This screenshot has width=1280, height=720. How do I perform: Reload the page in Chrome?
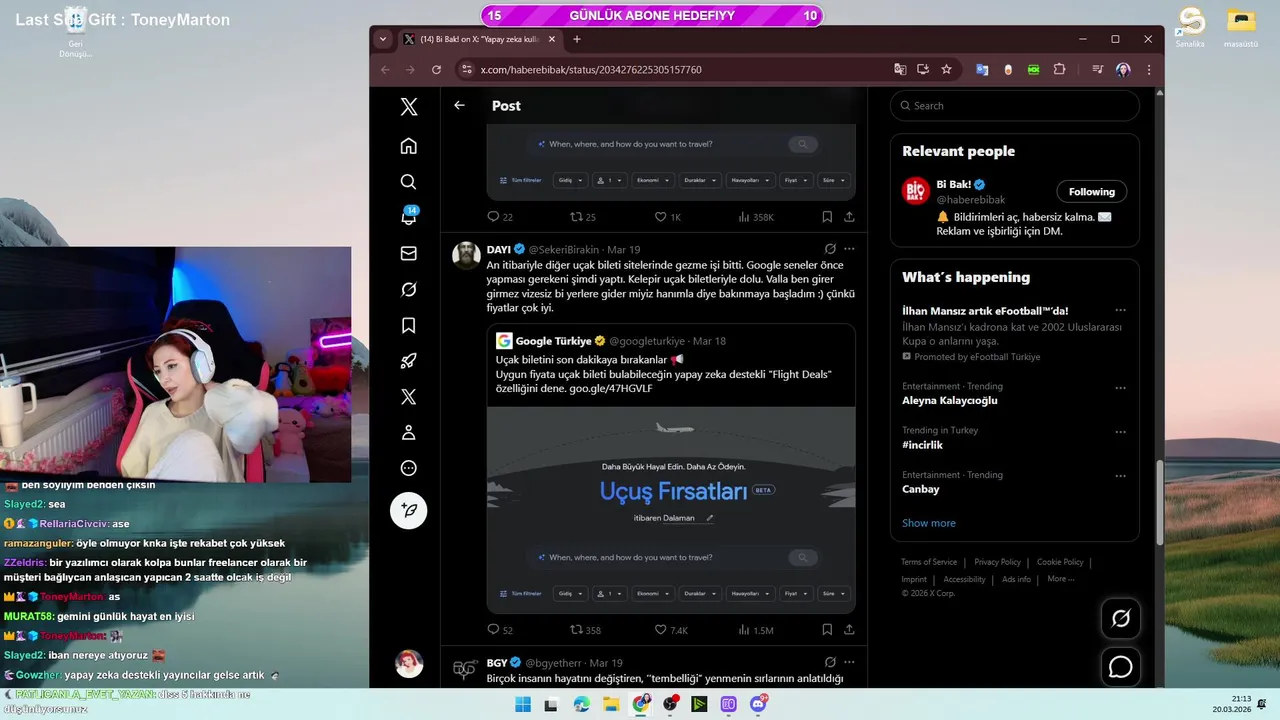coord(436,70)
